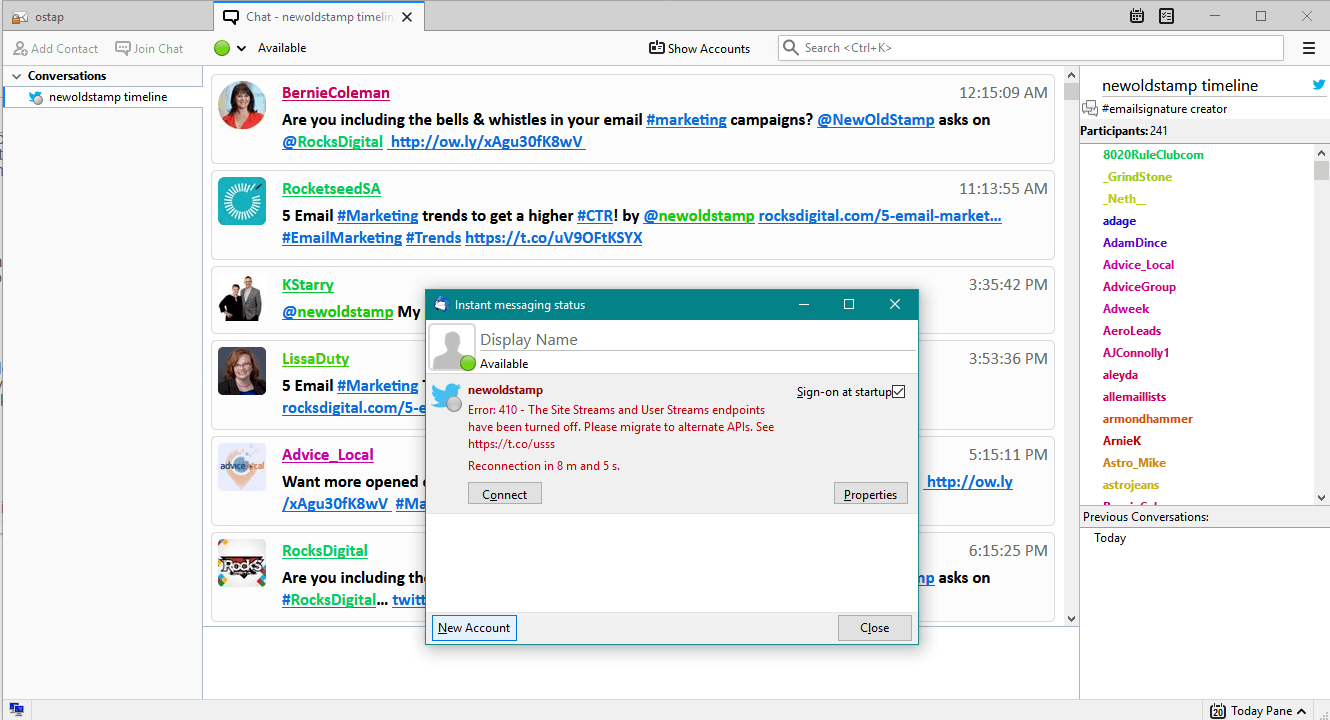Select participant adage
The height and width of the screenshot is (720, 1330).
click(1119, 221)
